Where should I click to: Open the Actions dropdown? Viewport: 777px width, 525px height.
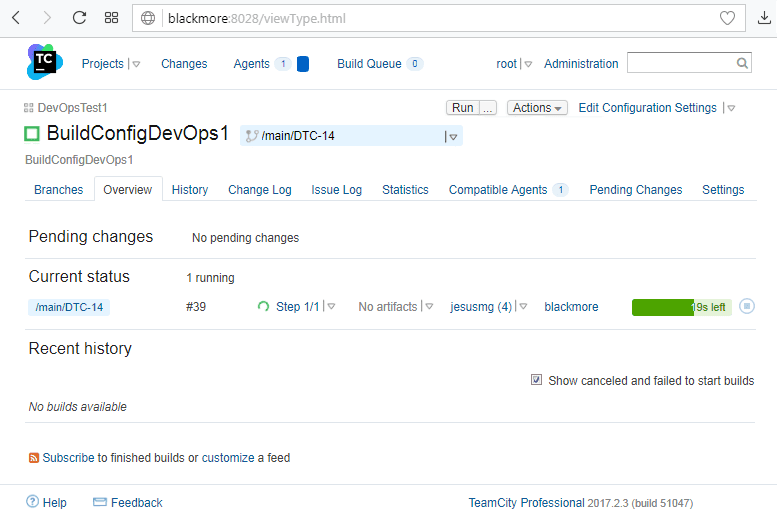tap(537, 108)
